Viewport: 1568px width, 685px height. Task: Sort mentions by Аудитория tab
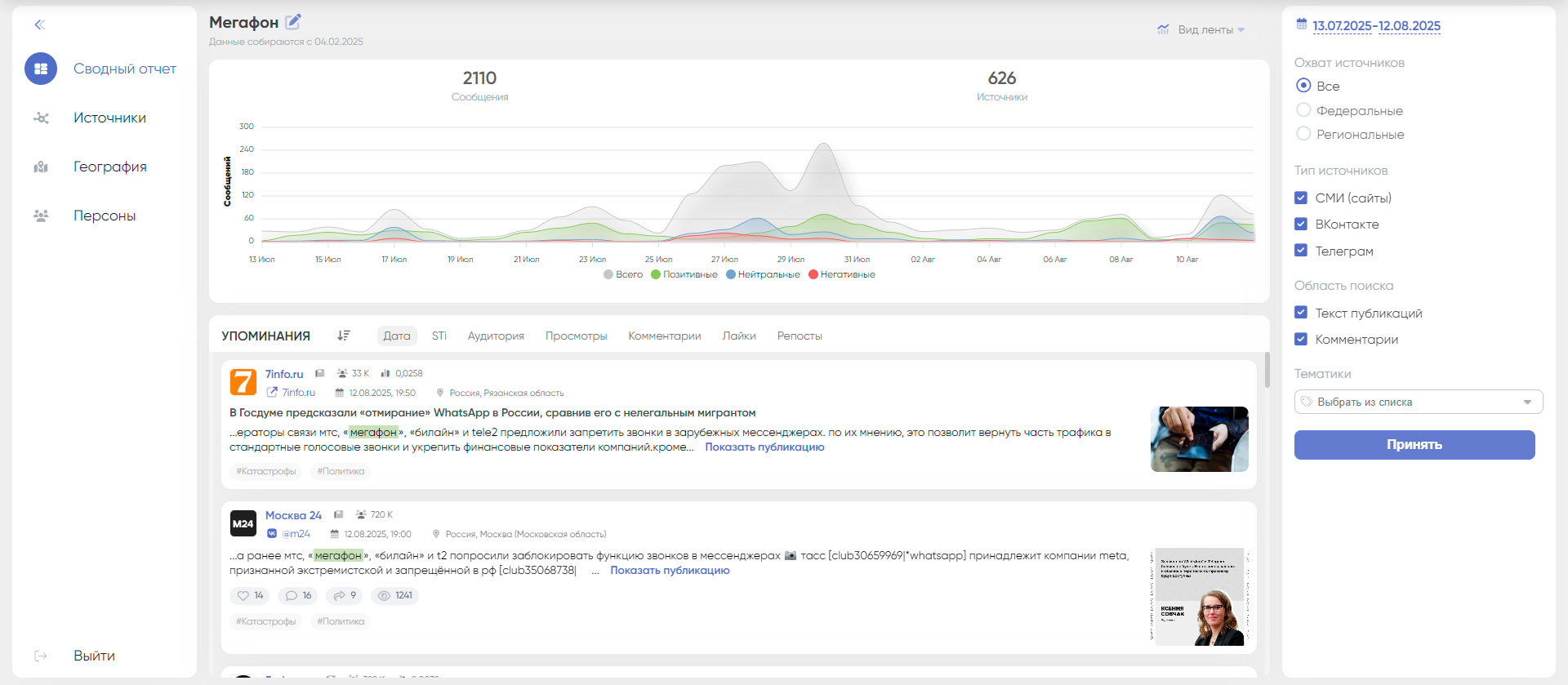tap(496, 336)
